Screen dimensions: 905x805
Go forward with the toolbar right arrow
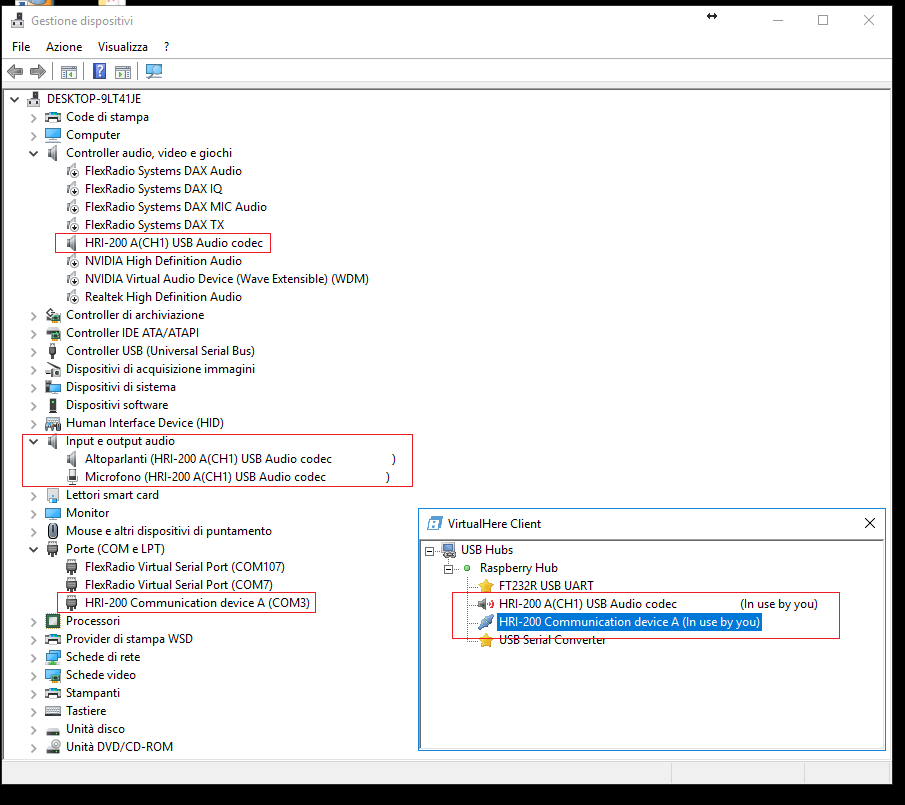38,72
